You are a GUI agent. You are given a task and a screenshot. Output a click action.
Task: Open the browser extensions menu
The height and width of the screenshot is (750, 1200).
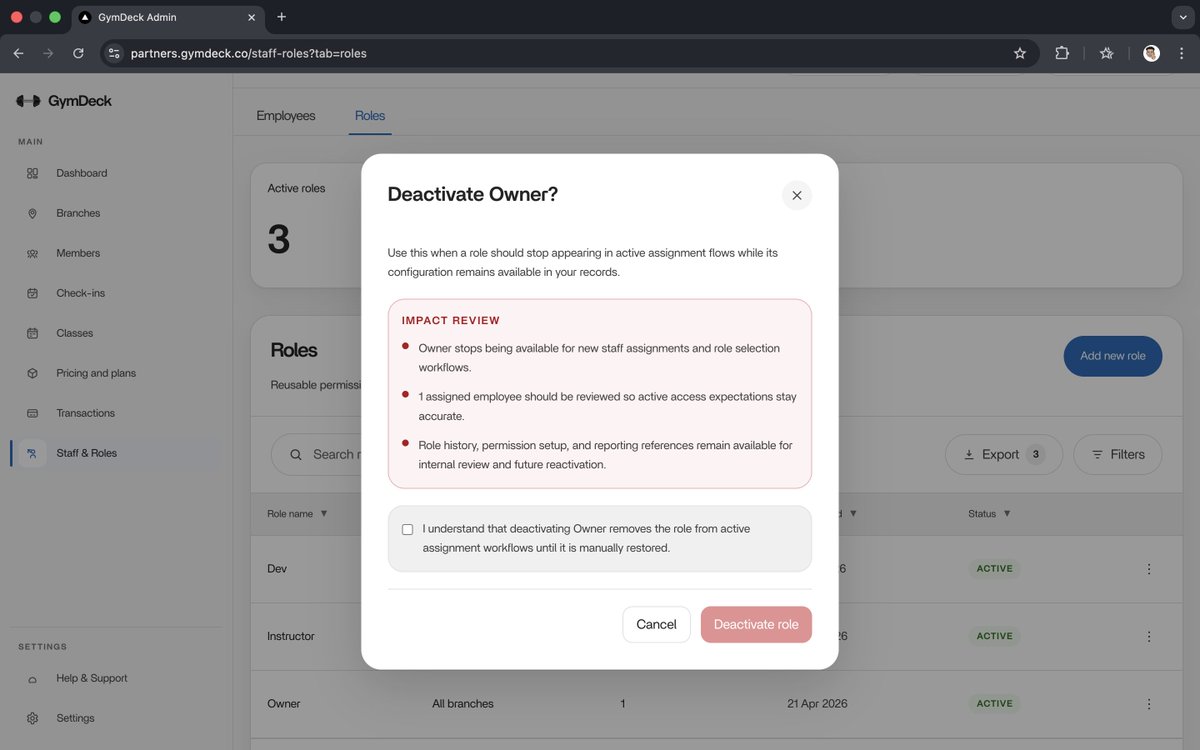click(x=1062, y=53)
